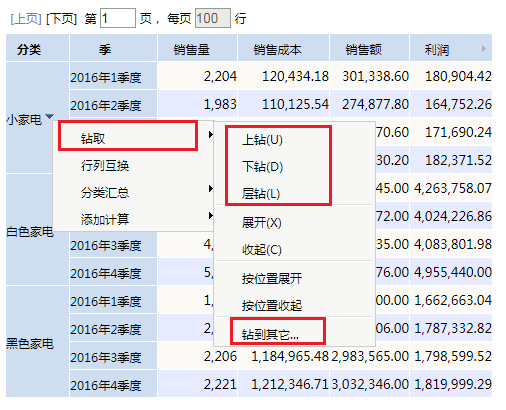The width and height of the screenshot is (506, 410).
Task: Click profit value 1,787,332.82
Action: click(453, 328)
